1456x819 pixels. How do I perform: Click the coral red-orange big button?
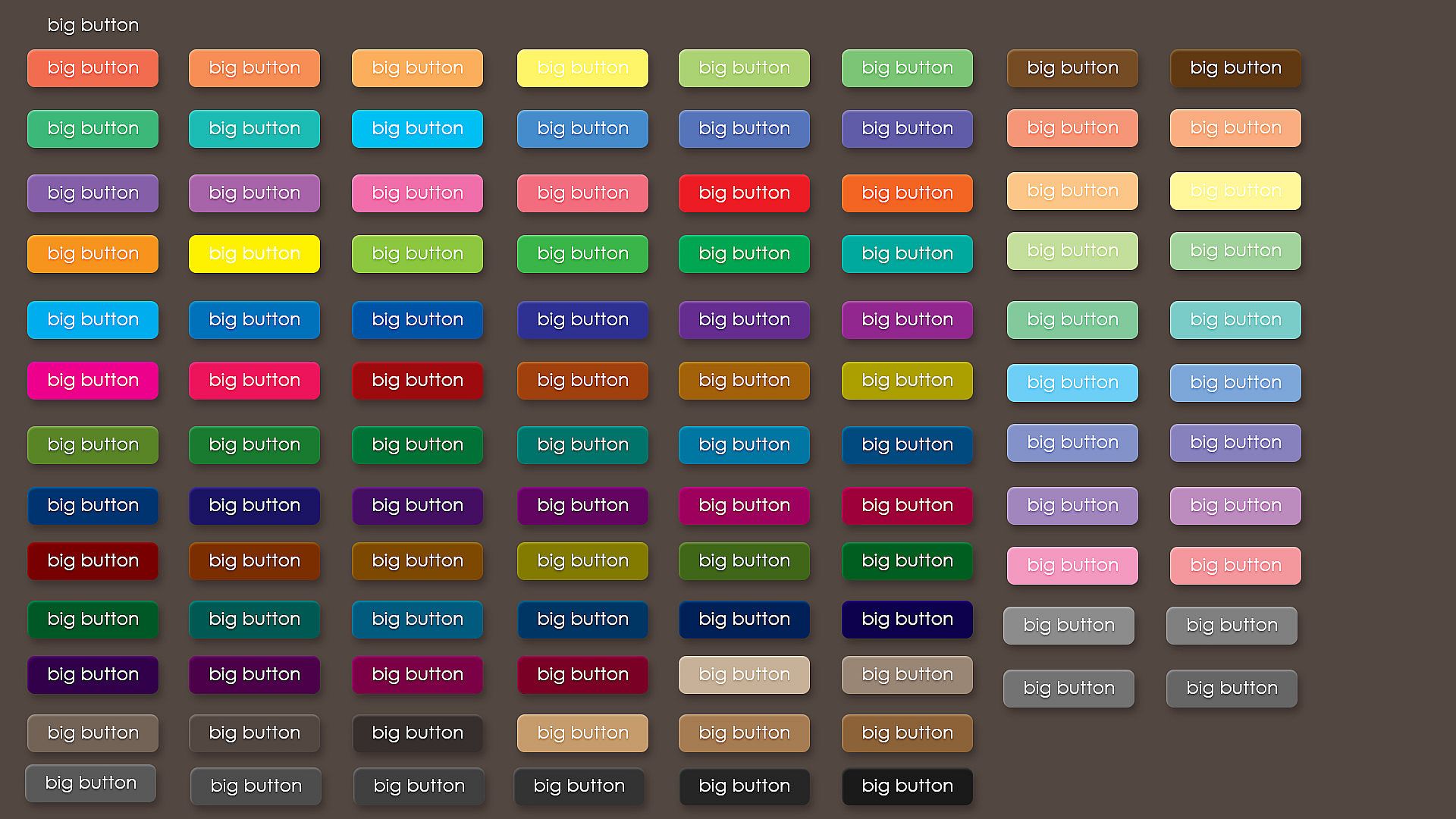click(x=93, y=67)
